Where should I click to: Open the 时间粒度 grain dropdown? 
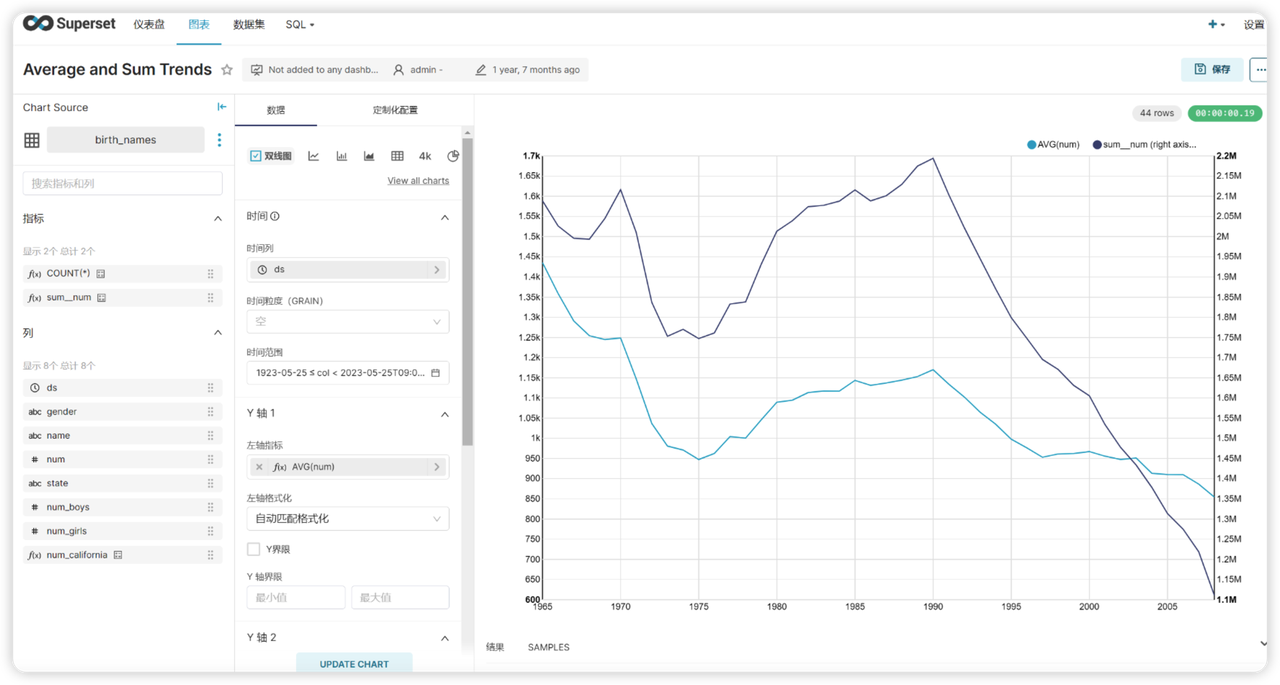coord(347,322)
